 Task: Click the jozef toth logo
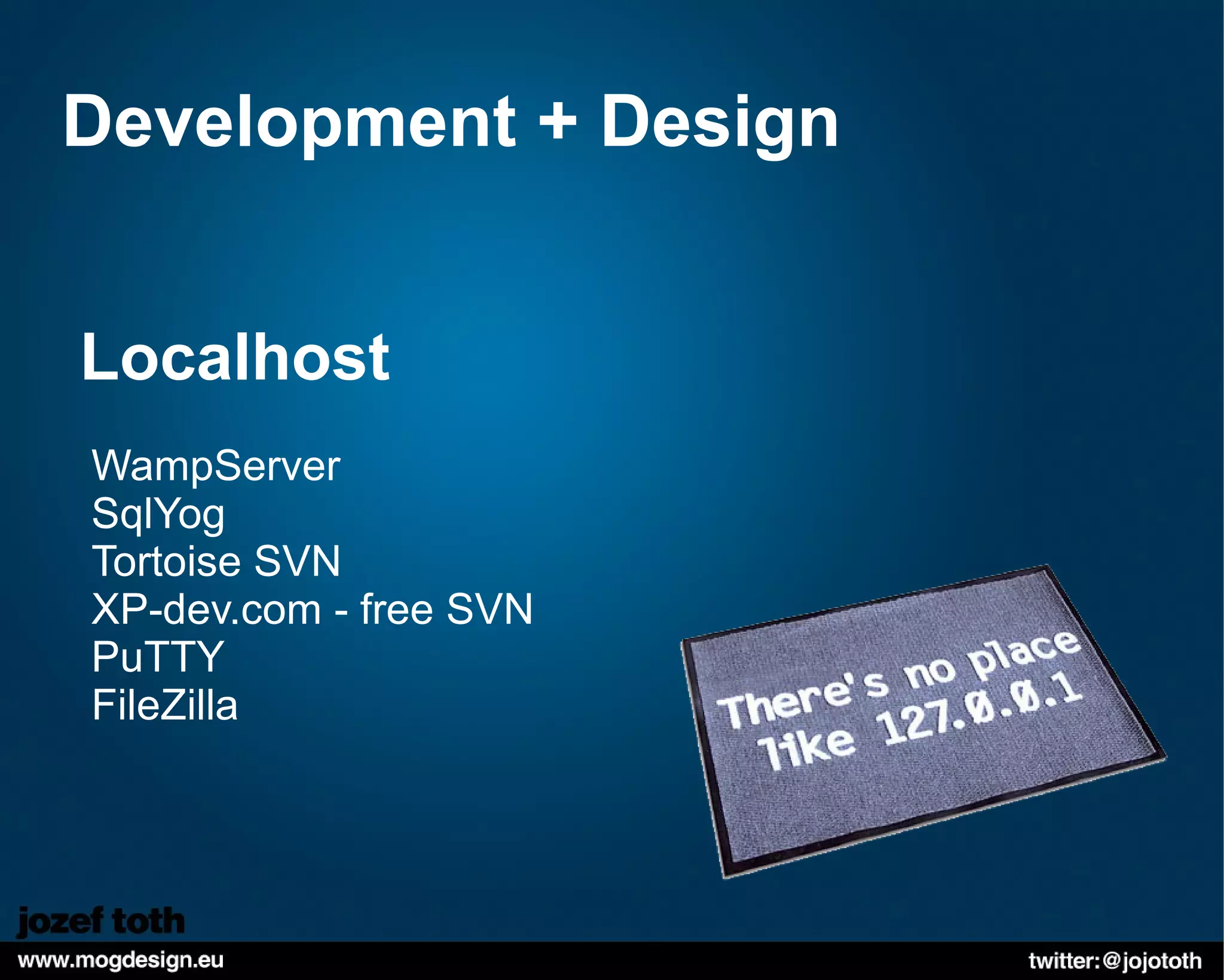[100, 922]
